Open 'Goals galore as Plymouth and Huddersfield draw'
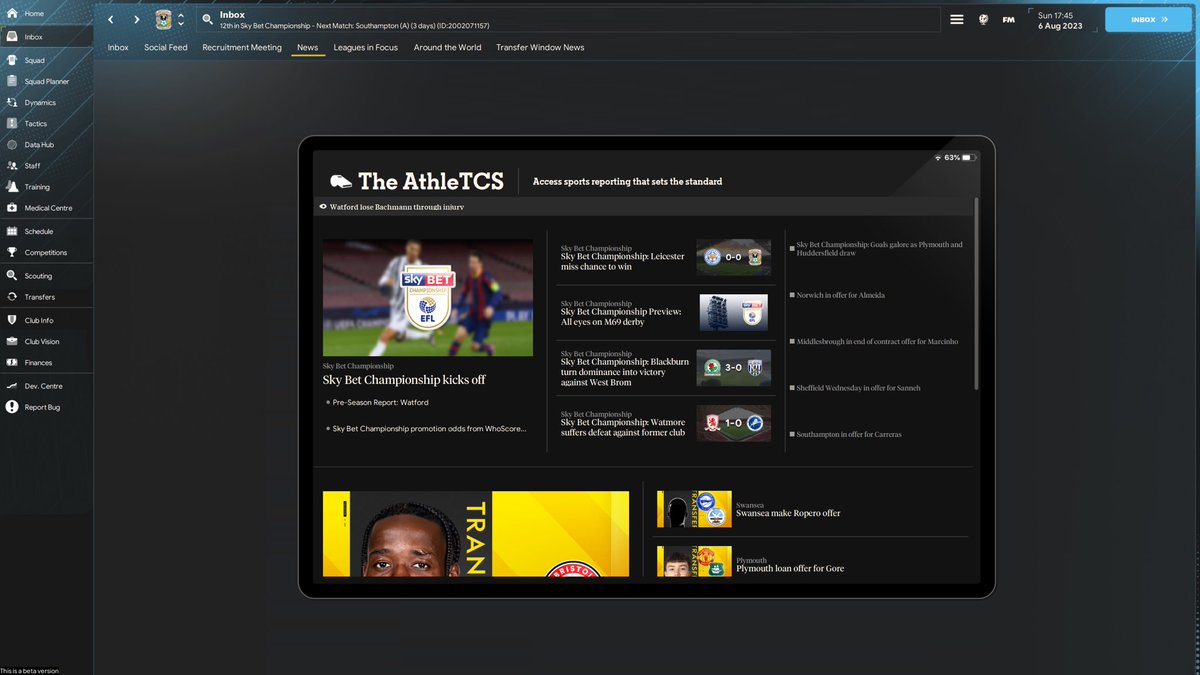1200x675 pixels. [879, 248]
